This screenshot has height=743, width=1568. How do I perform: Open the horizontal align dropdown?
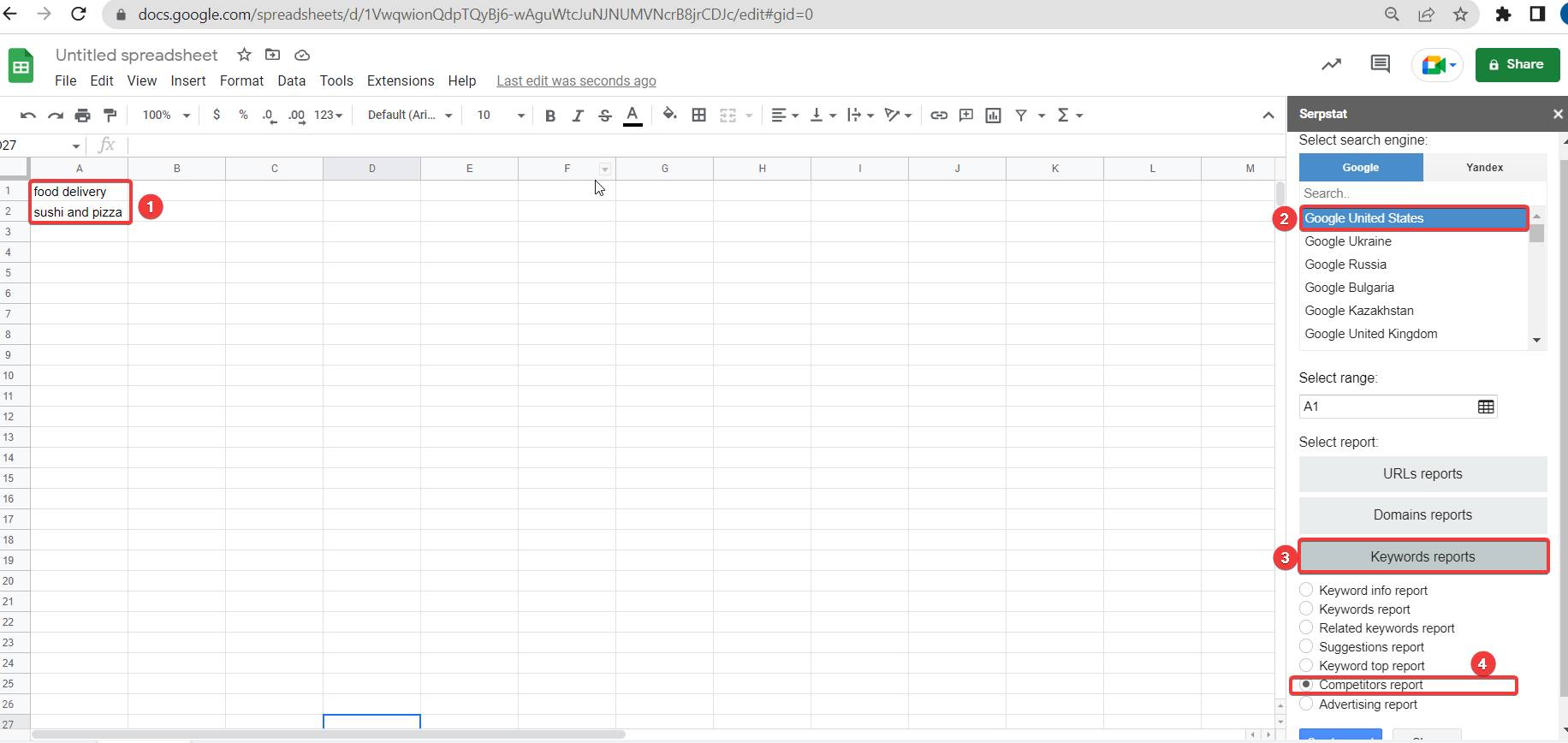(x=785, y=115)
